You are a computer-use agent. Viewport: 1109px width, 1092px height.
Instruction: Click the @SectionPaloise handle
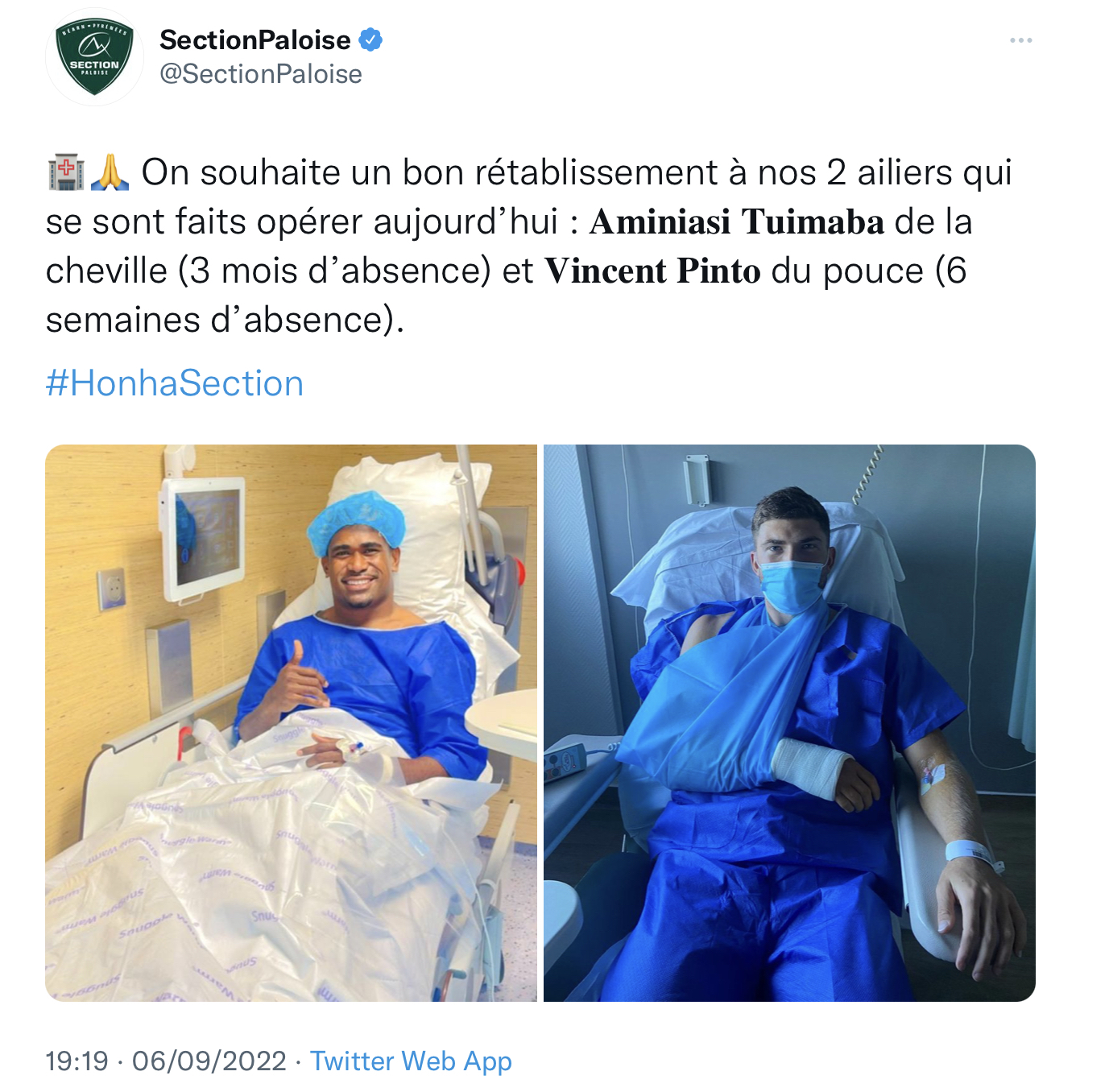[261, 74]
